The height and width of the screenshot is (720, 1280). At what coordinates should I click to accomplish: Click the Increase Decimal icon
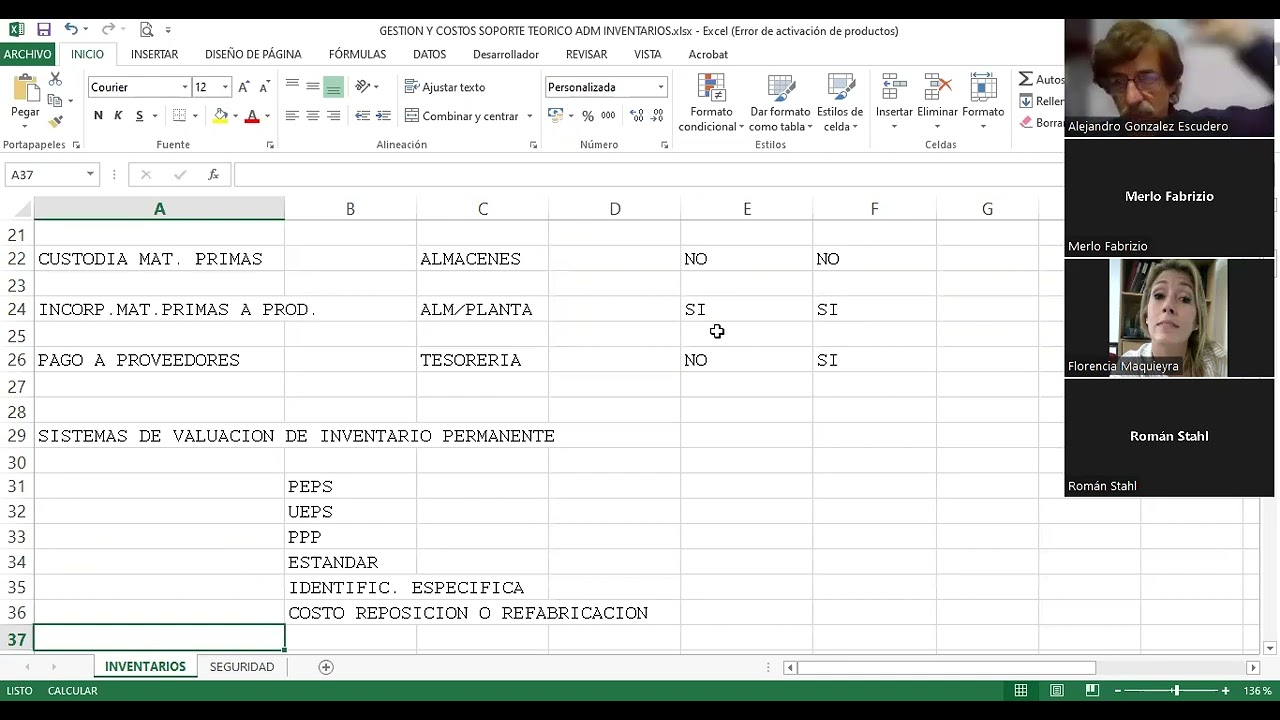[637, 116]
